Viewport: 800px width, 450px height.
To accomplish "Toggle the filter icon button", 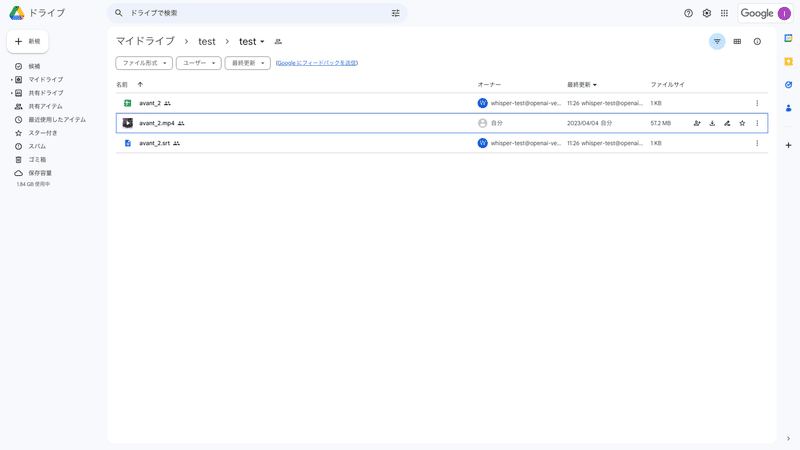I will 717,41.
